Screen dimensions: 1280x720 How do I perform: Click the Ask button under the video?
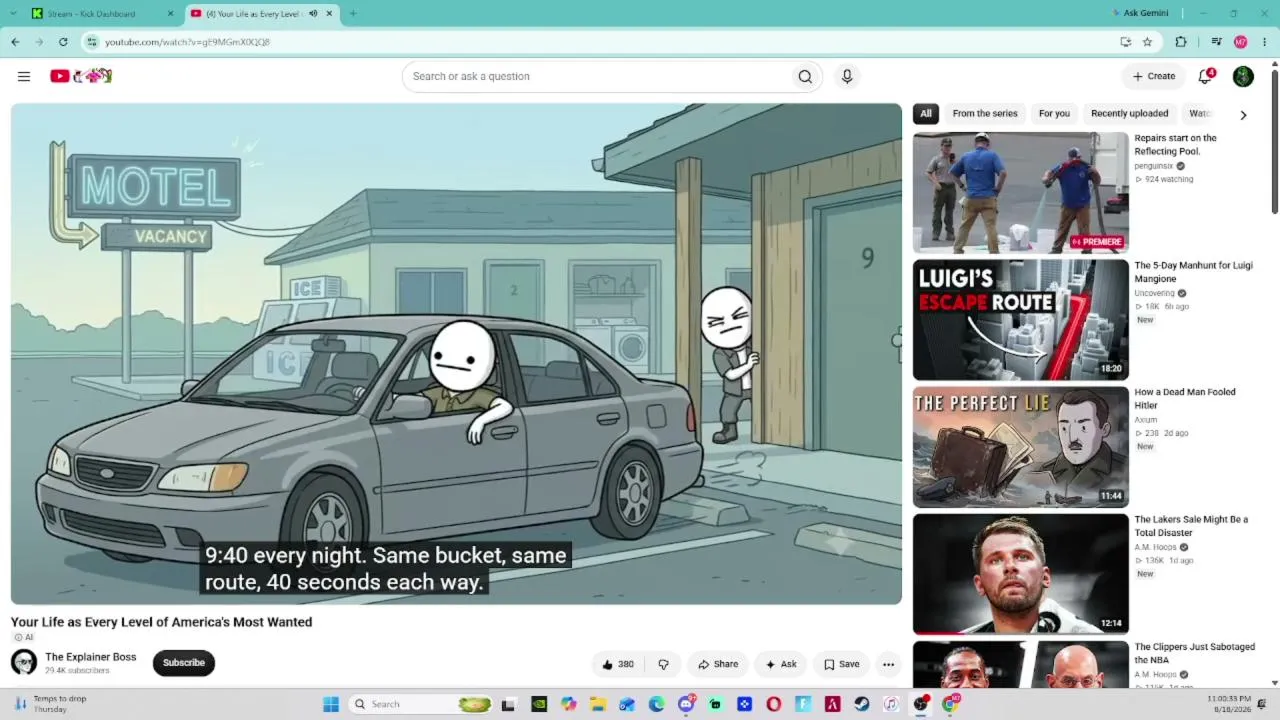(x=781, y=664)
